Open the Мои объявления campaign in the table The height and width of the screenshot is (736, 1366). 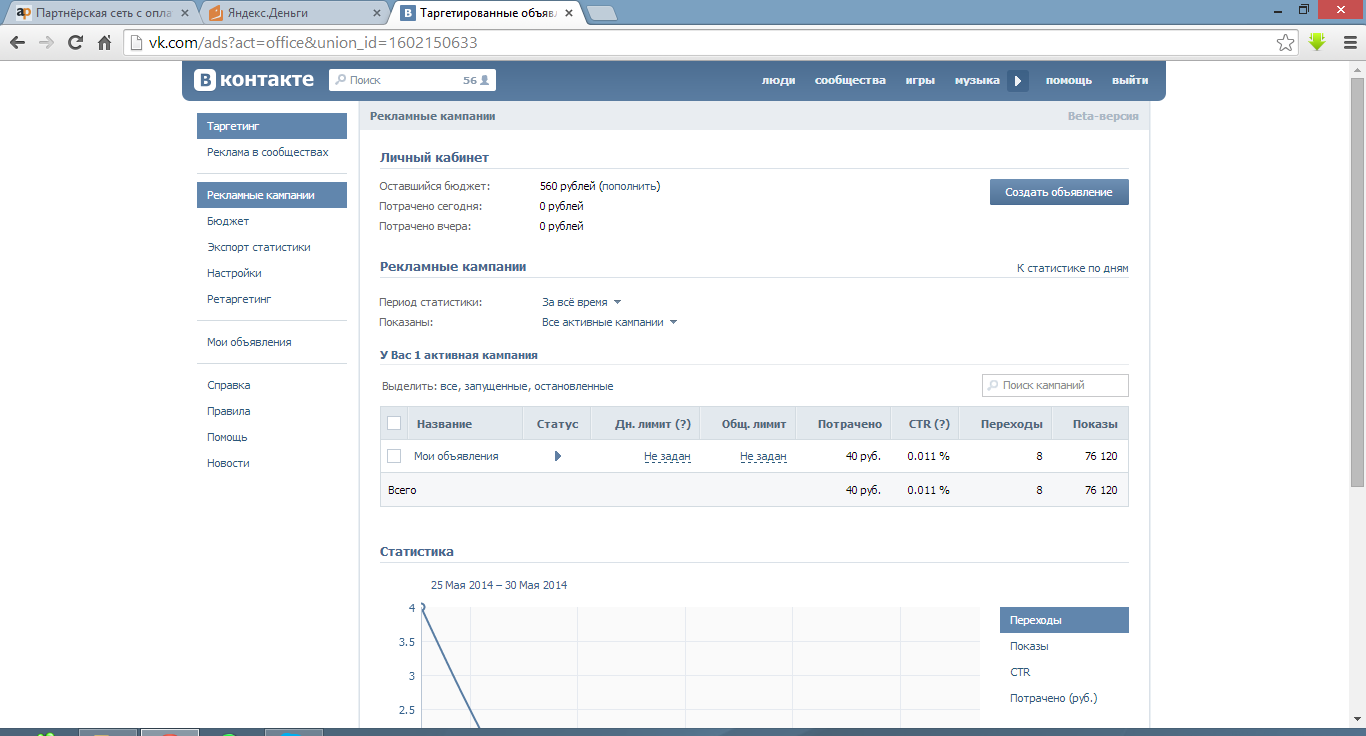pyautogui.click(x=456, y=456)
